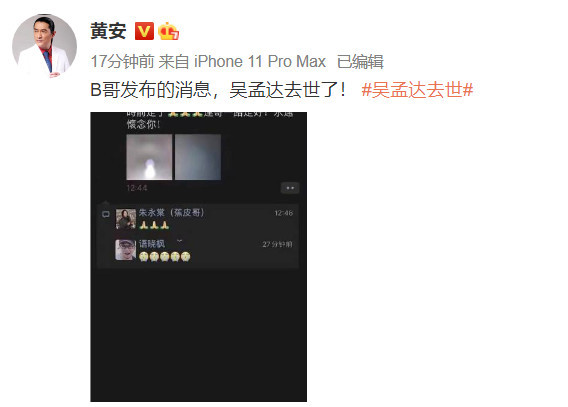Click the praying hands emojis
The image size is (568, 407).
(x=154, y=225)
